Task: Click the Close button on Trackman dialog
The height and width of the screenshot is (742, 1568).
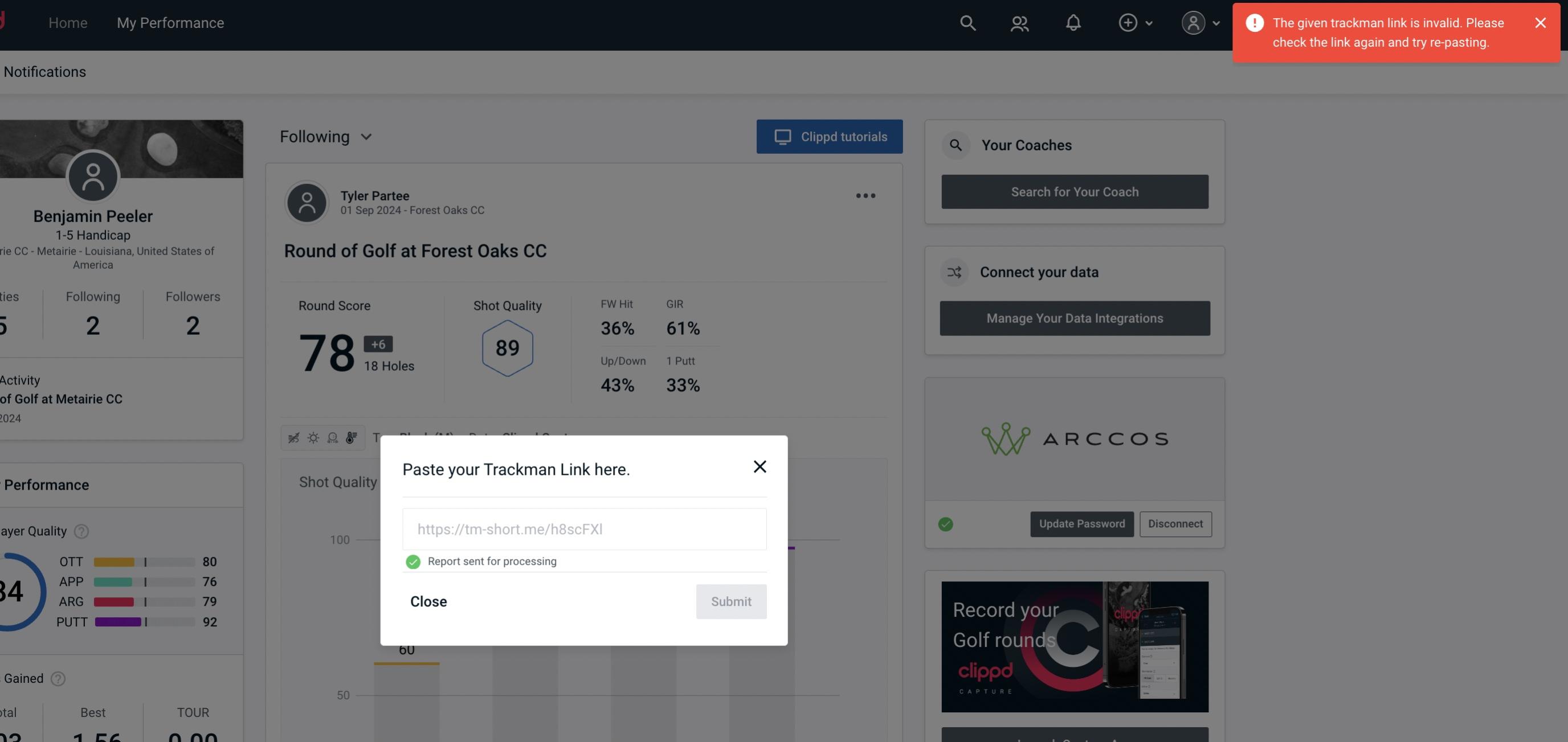Action: [428, 601]
